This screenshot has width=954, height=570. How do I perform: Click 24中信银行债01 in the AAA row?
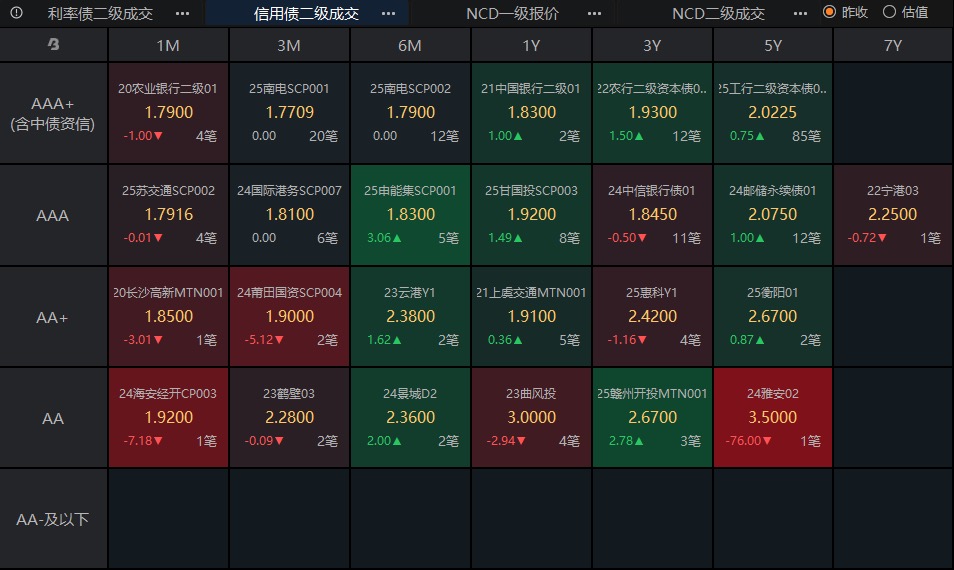(652, 191)
